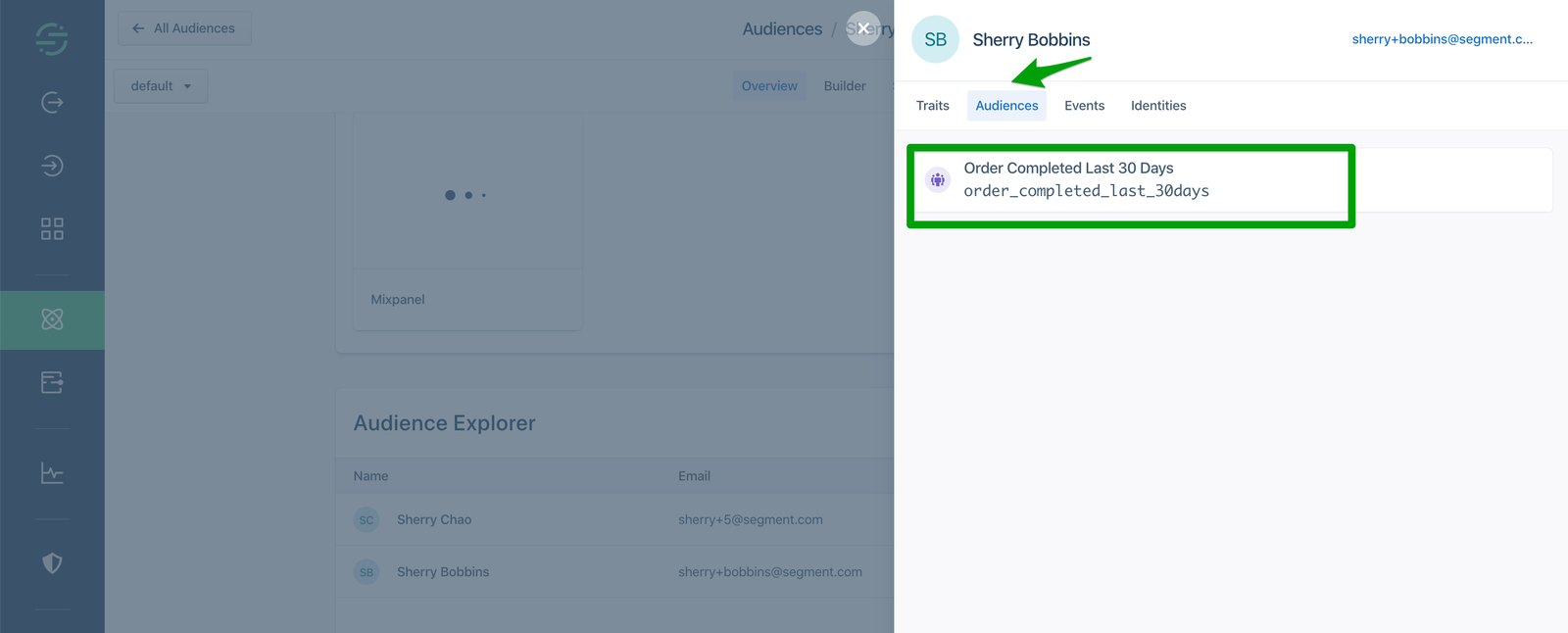1568x633 pixels.
Task: Switch to the Events tab
Action: (x=1084, y=106)
